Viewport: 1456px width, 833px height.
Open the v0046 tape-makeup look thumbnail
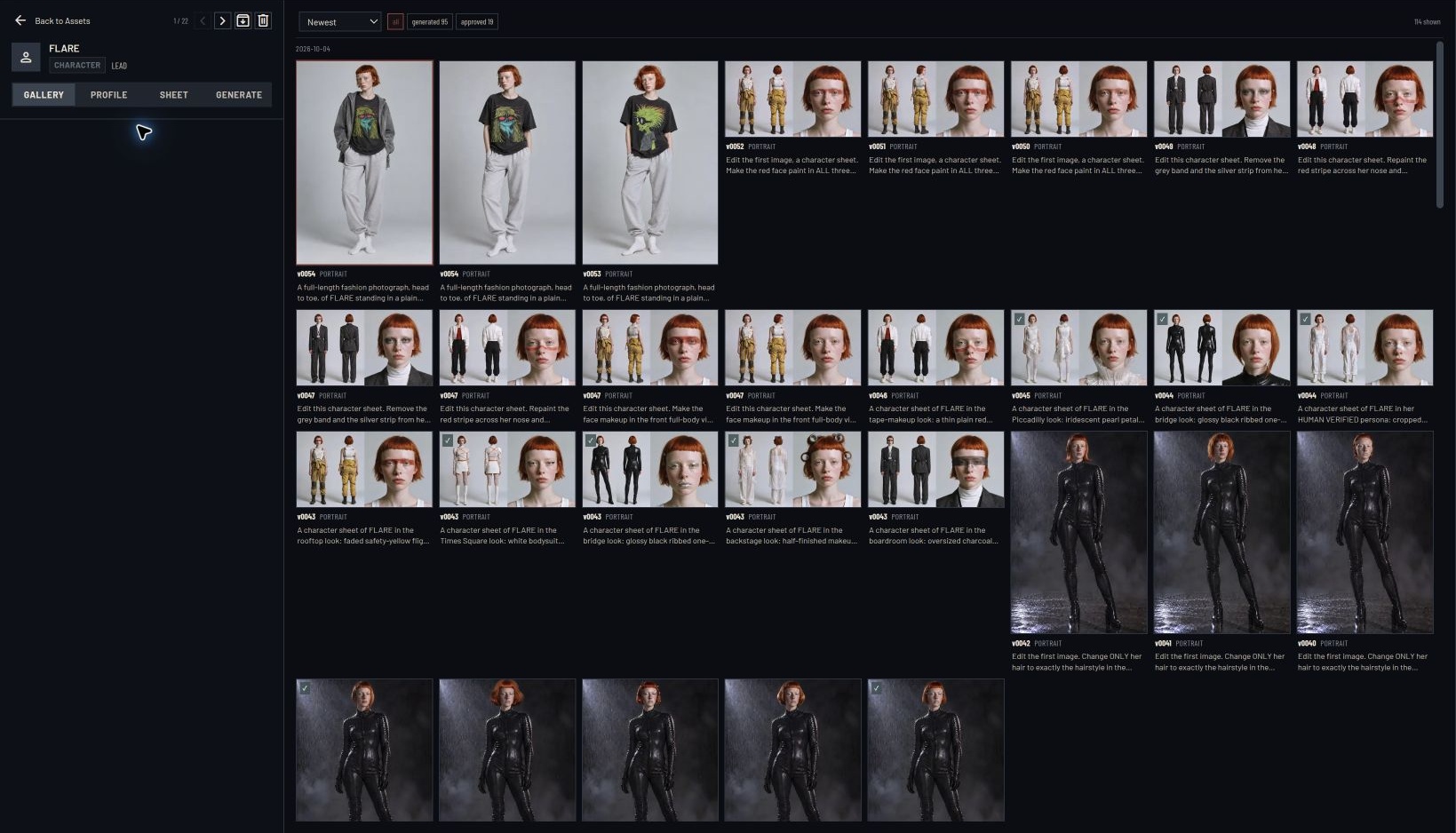click(936, 347)
